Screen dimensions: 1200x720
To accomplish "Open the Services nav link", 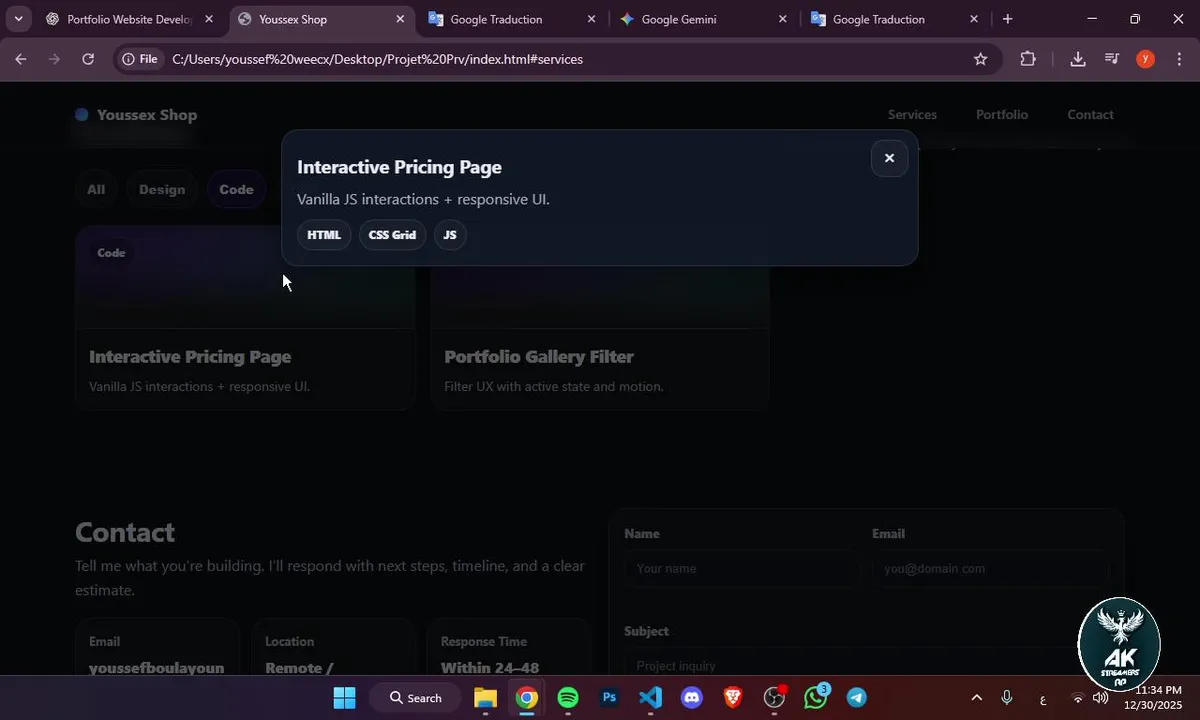I will [x=912, y=115].
